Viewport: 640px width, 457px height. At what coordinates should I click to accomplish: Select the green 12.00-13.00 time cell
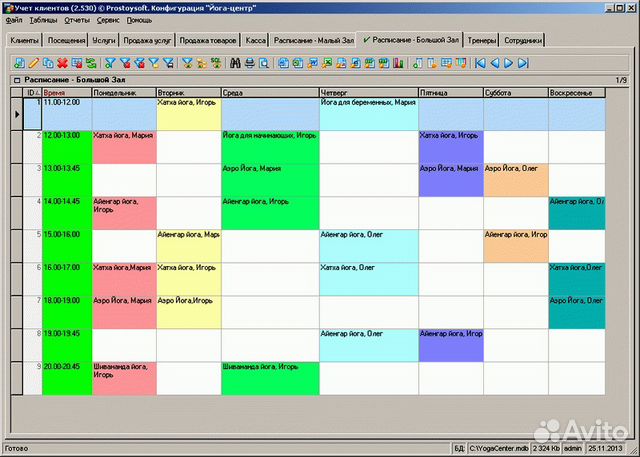pos(66,146)
